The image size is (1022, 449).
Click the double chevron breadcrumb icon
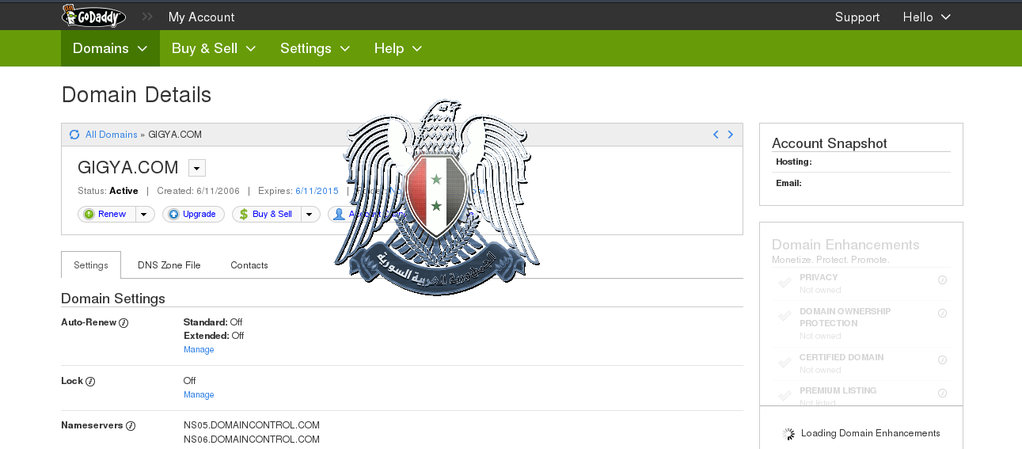tap(147, 16)
